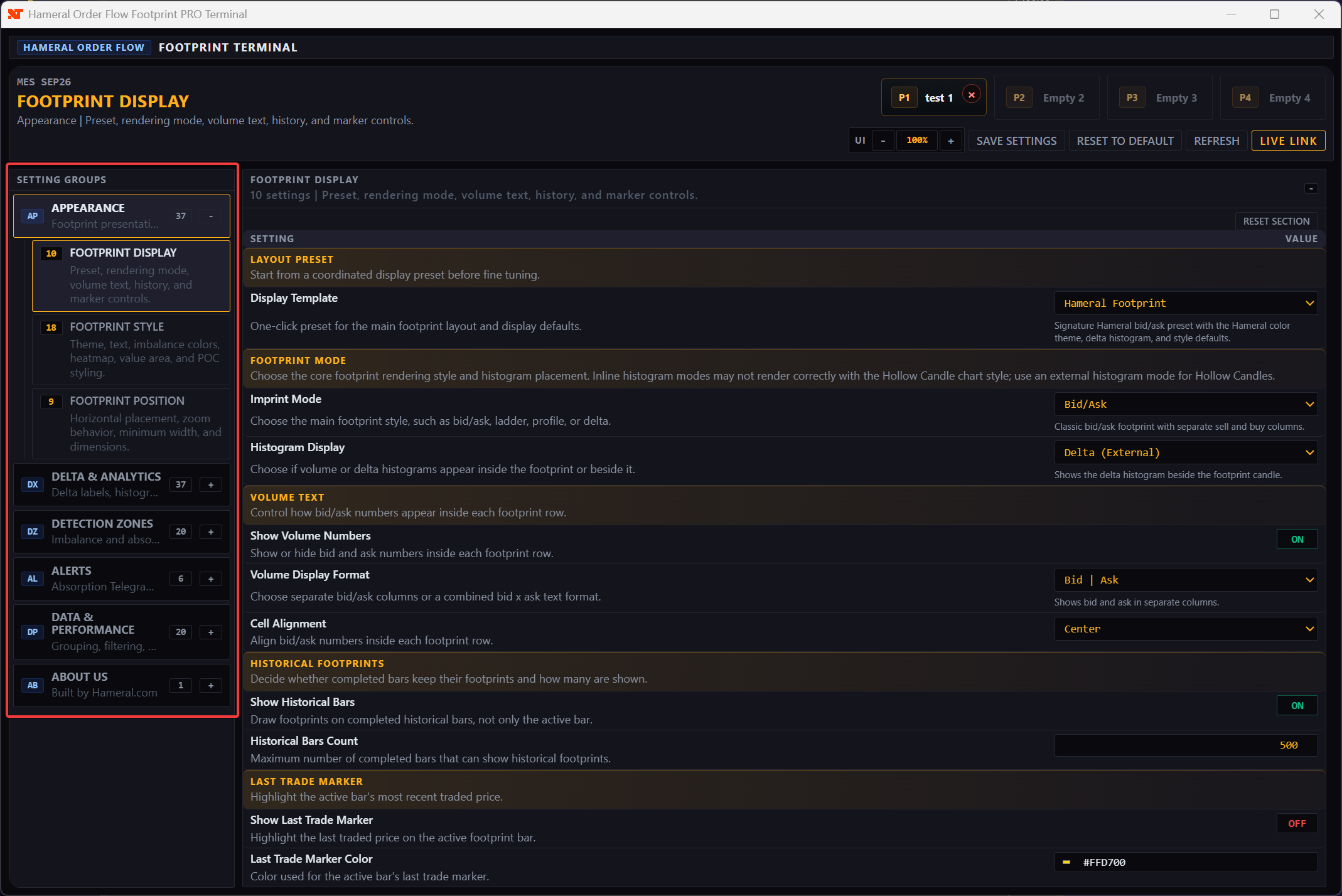Click the UI scale 100% value
This screenshot has width=1342, height=896.
pyautogui.click(x=917, y=141)
